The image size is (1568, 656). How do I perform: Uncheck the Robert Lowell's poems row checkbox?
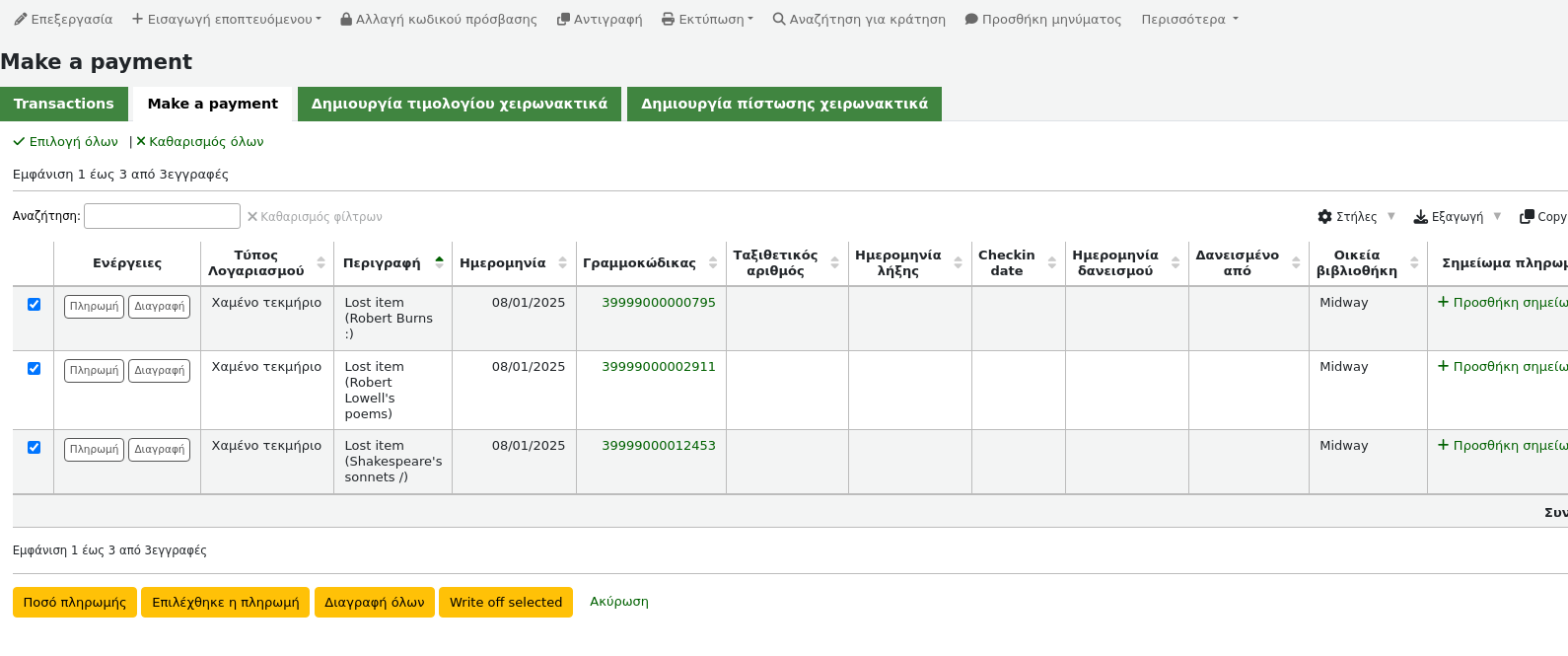click(x=34, y=368)
